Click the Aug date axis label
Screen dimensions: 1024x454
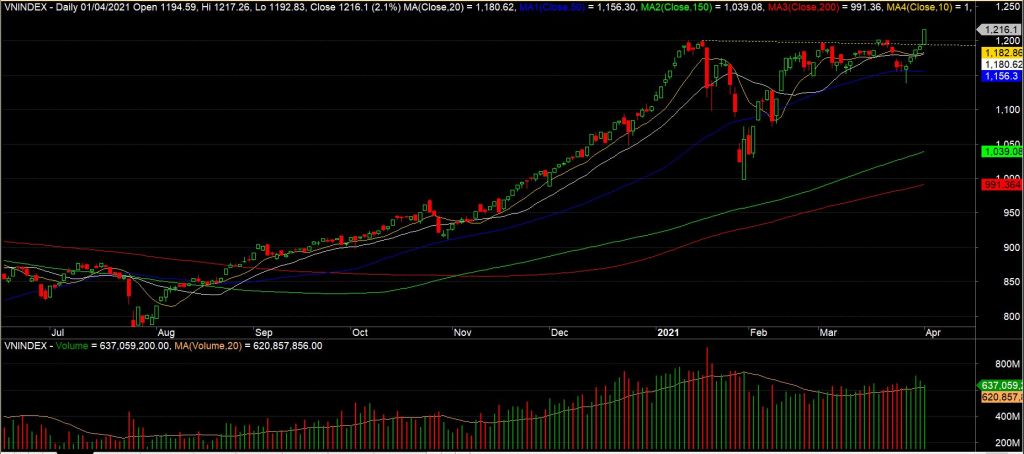pos(166,332)
